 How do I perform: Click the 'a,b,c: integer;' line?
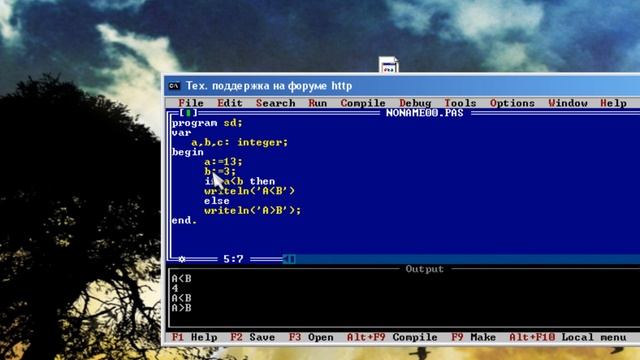240,142
